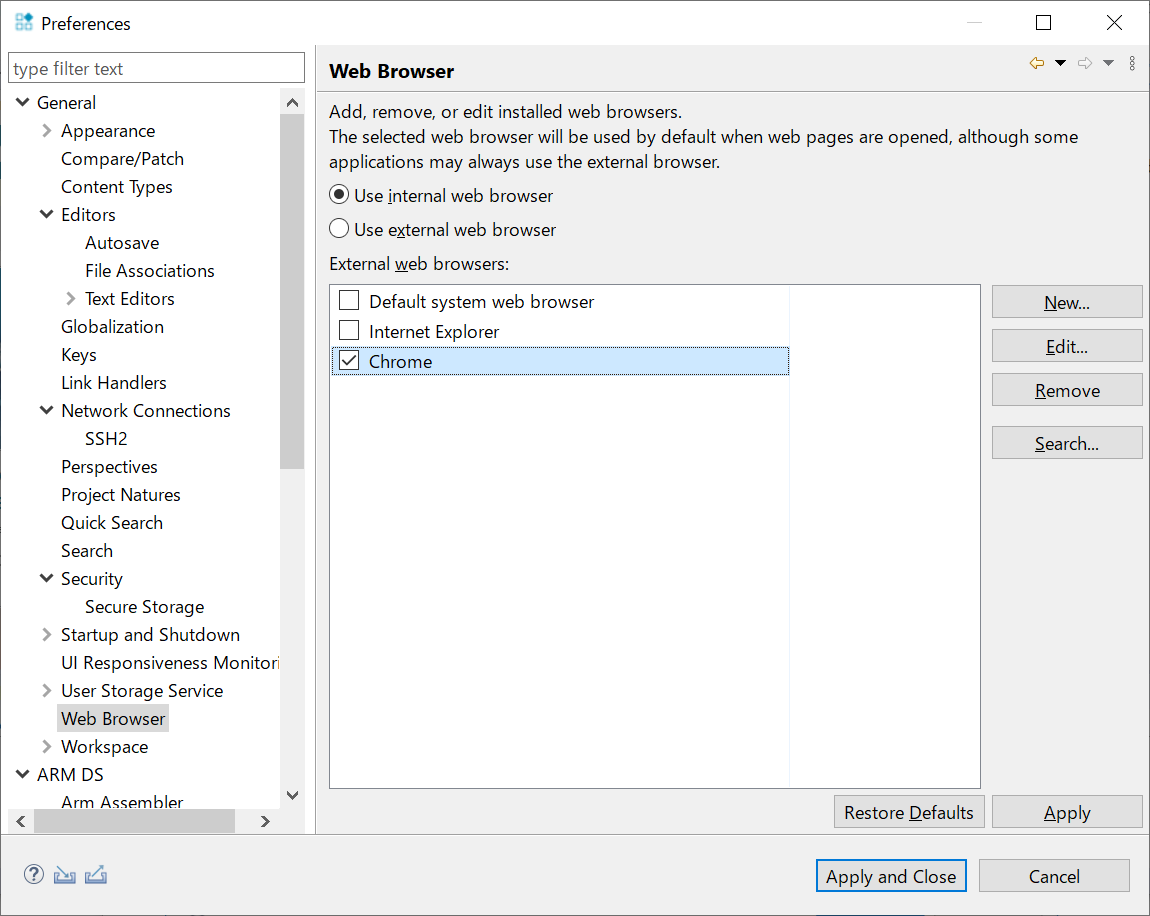This screenshot has height=916, width=1150.
Task: Select Autosave preference page
Action: (122, 243)
